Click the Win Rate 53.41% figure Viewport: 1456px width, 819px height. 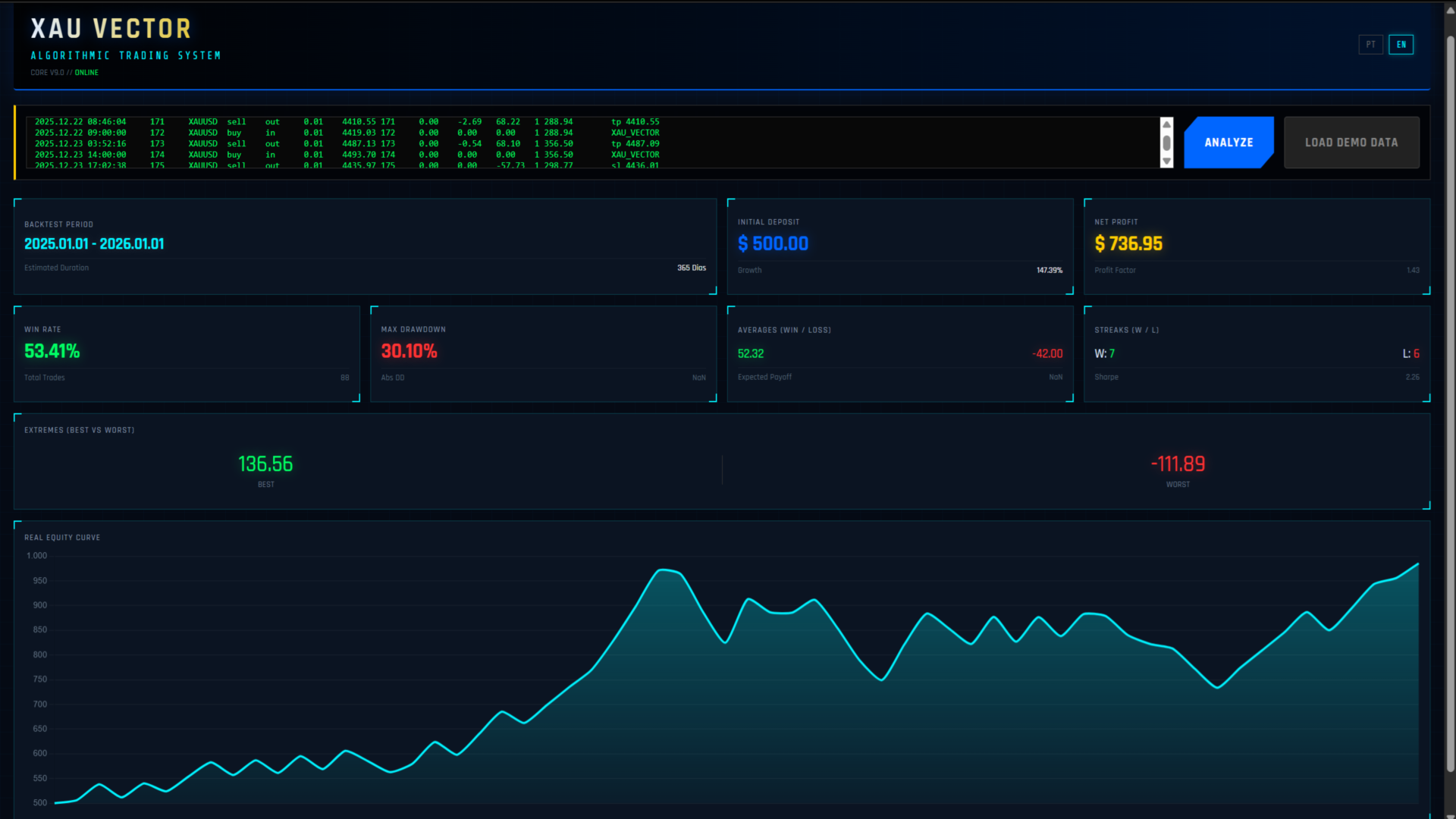coord(52,351)
